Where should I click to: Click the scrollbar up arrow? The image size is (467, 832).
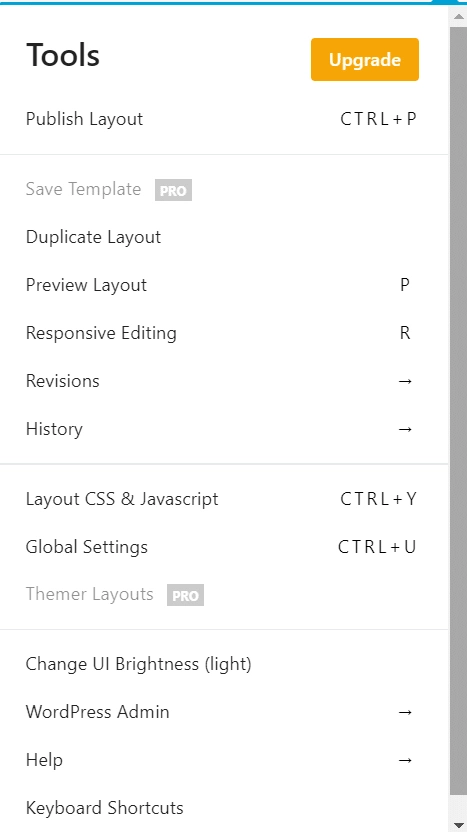(458, 16)
